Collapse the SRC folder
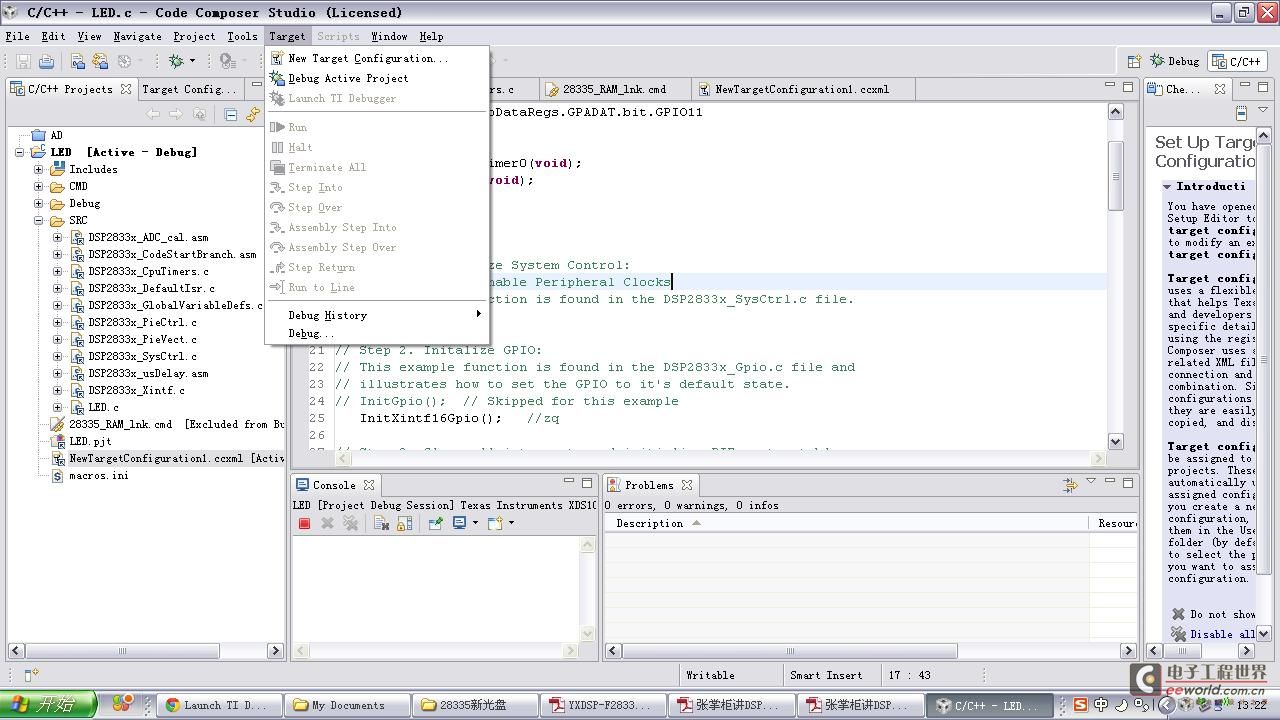The width and height of the screenshot is (1280, 720). (x=39, y=220)
